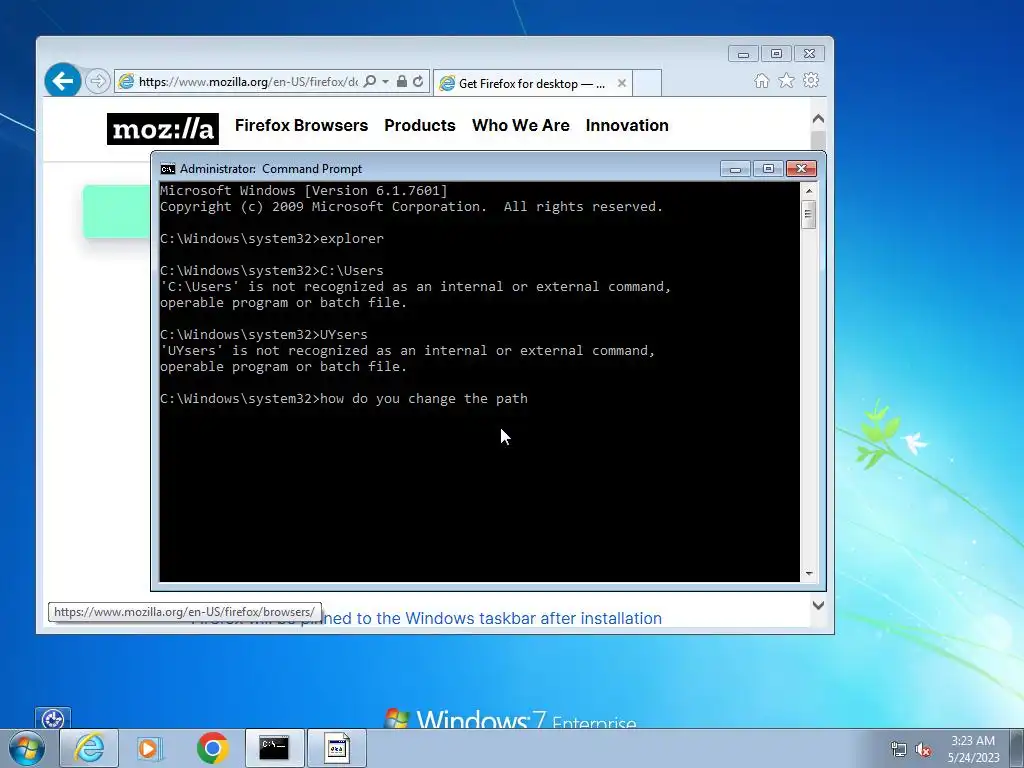Image resolution: width=1024 pixels, height=768 pixels.
Task: Click the Internet Explorer back arrow button
Action: (63, 81)
